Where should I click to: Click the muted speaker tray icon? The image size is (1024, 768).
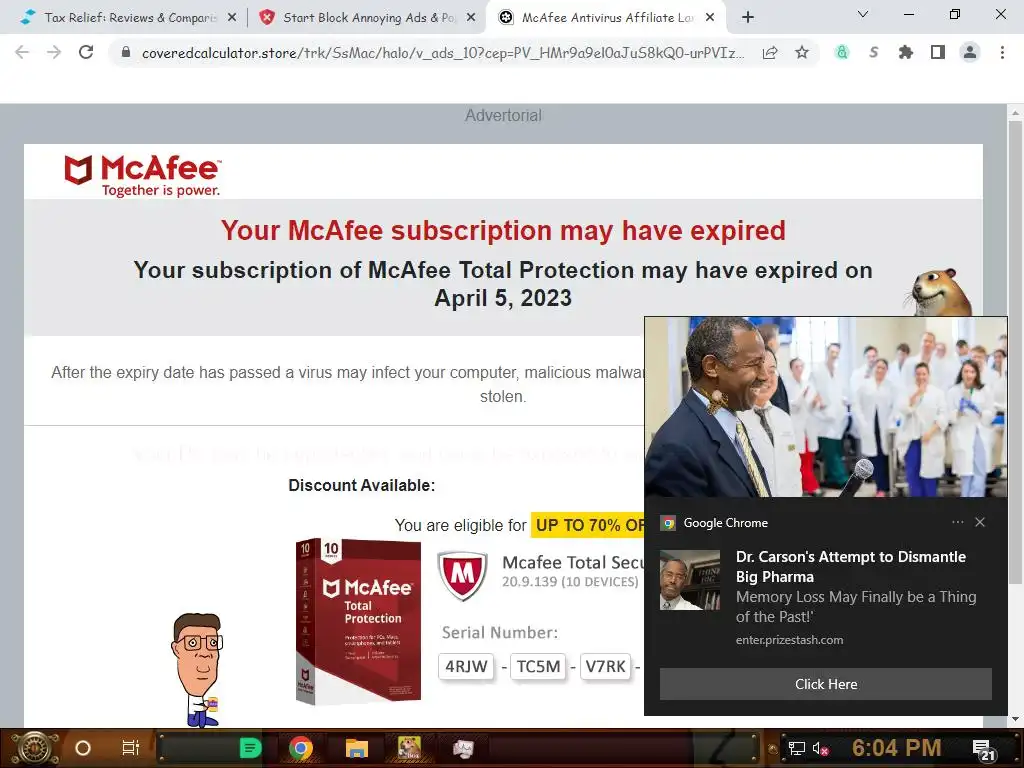(x=820, y=749)
